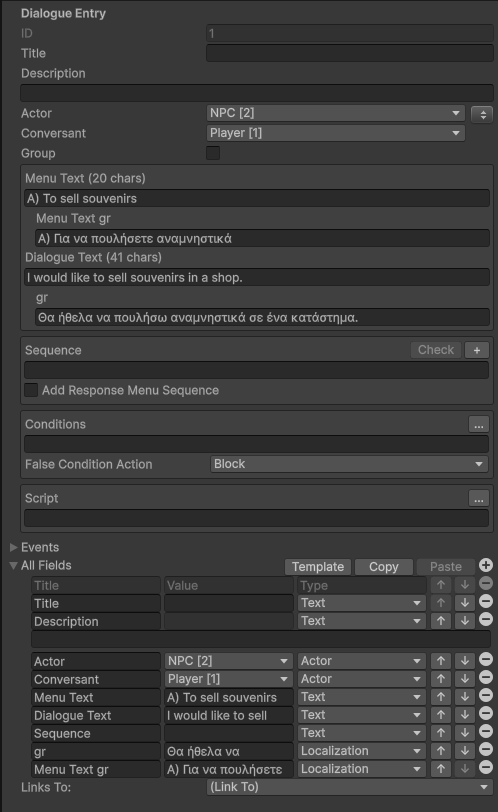
Task: Change the gr field type Localization dropdown
Action: 361,751
